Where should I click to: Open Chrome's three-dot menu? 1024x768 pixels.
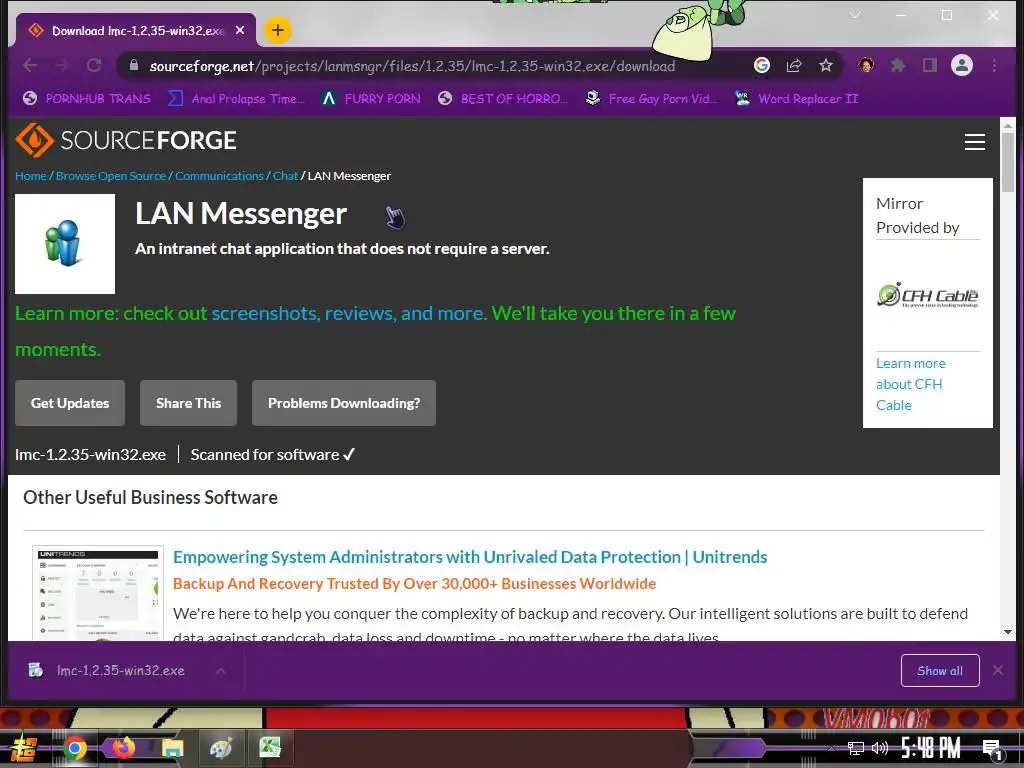(994, 65)
